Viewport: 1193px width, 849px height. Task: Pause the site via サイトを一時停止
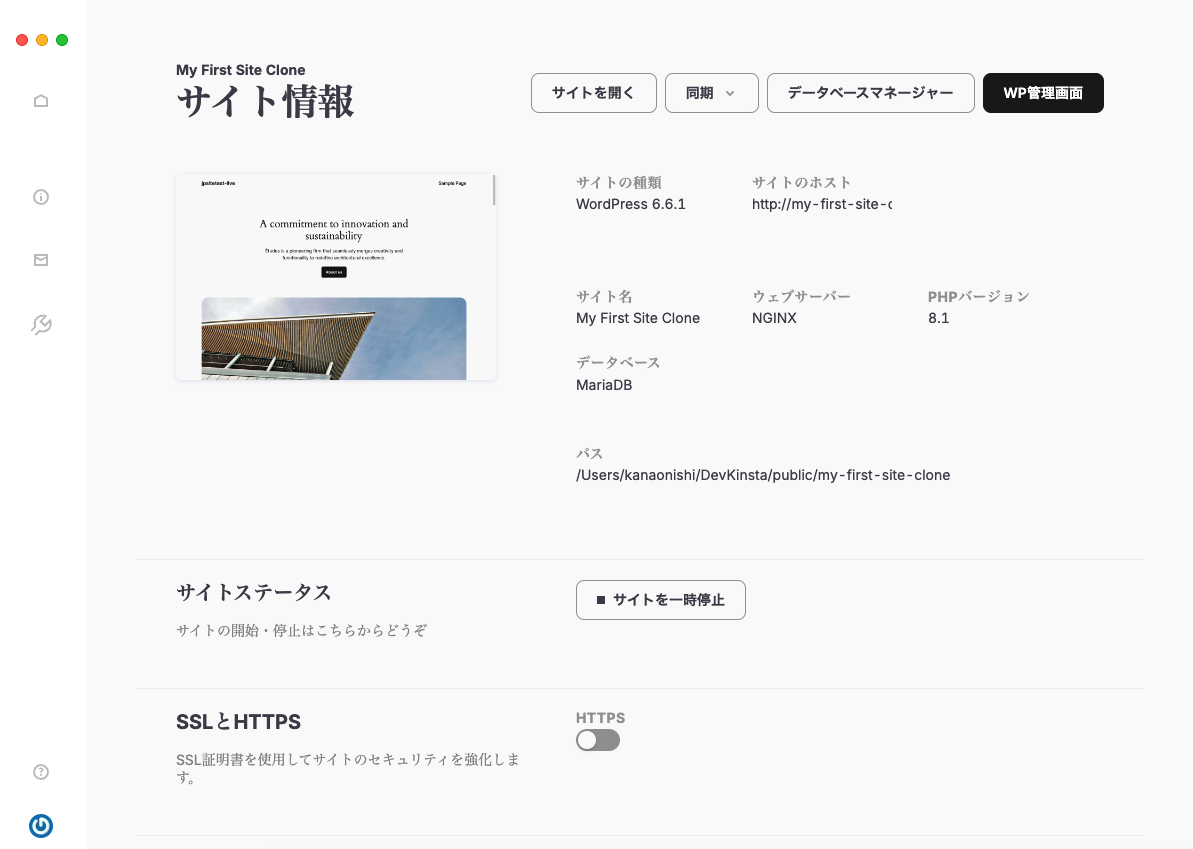point(660,600)
